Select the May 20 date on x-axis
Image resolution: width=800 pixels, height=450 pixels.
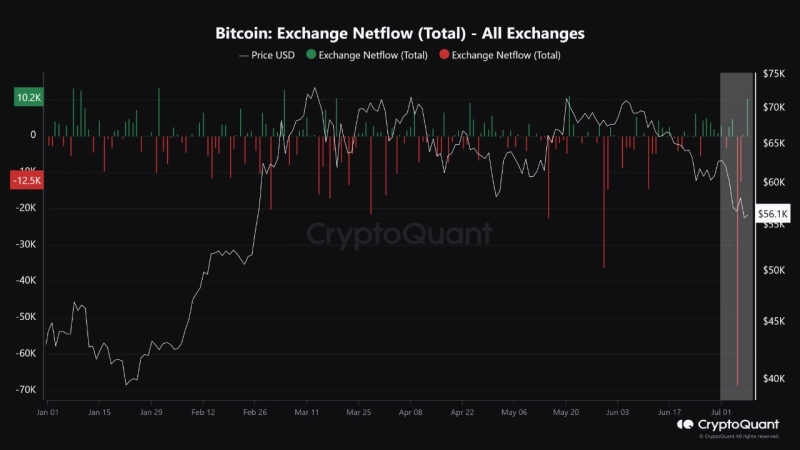[565, 411]
